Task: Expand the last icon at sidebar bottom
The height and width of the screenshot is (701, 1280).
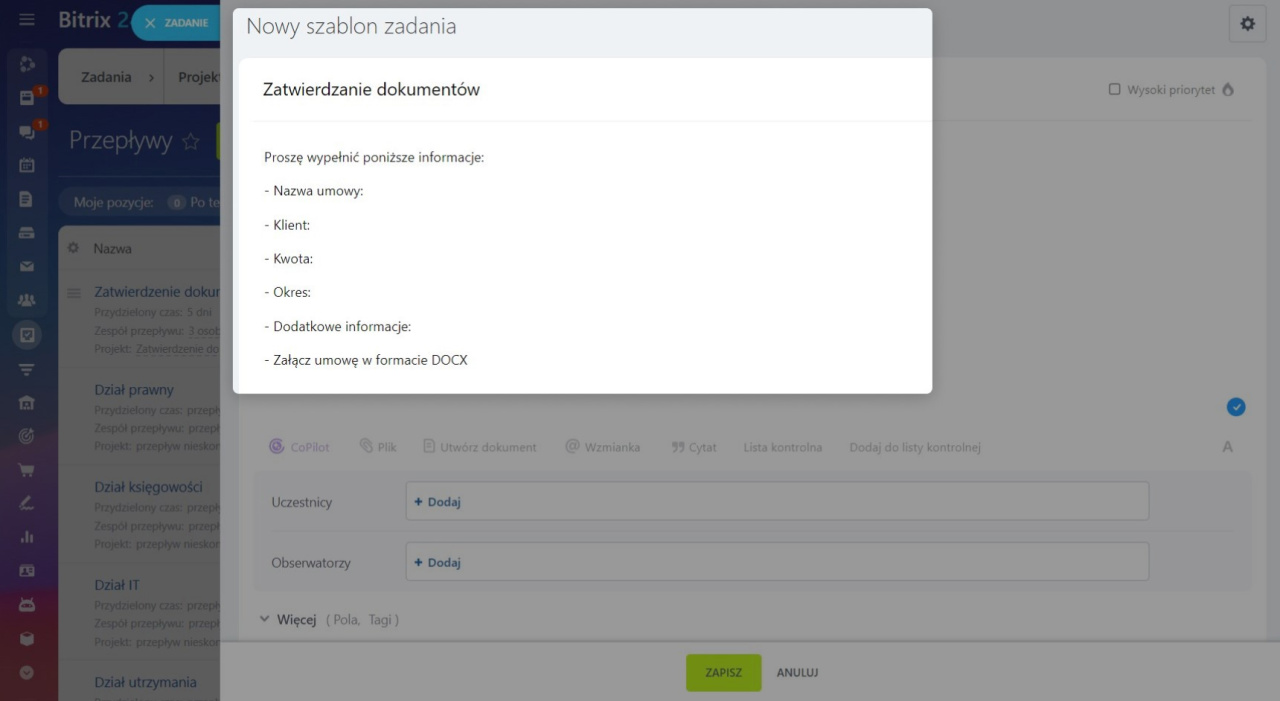Action: pos(27,672)
